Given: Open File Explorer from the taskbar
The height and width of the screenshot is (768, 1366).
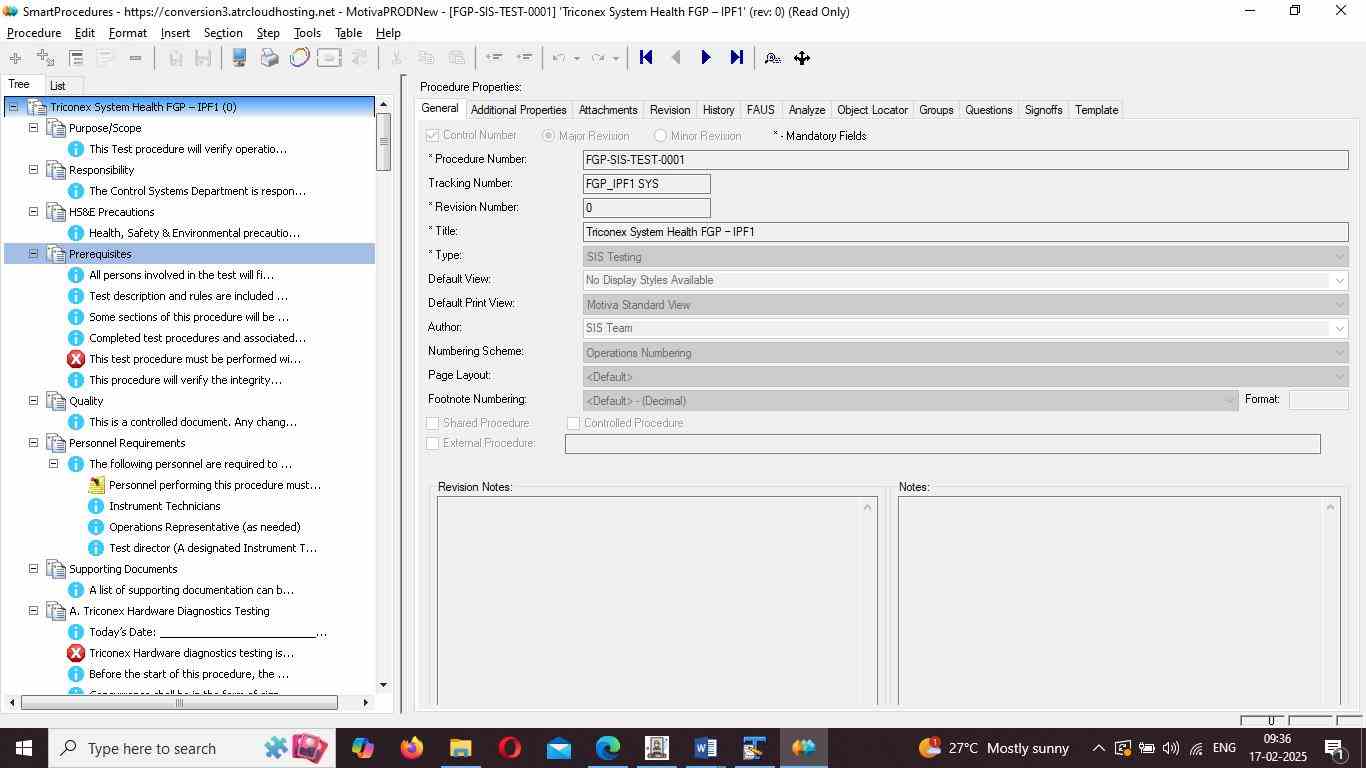Looking at the screenshot, I should click(460, 748).
